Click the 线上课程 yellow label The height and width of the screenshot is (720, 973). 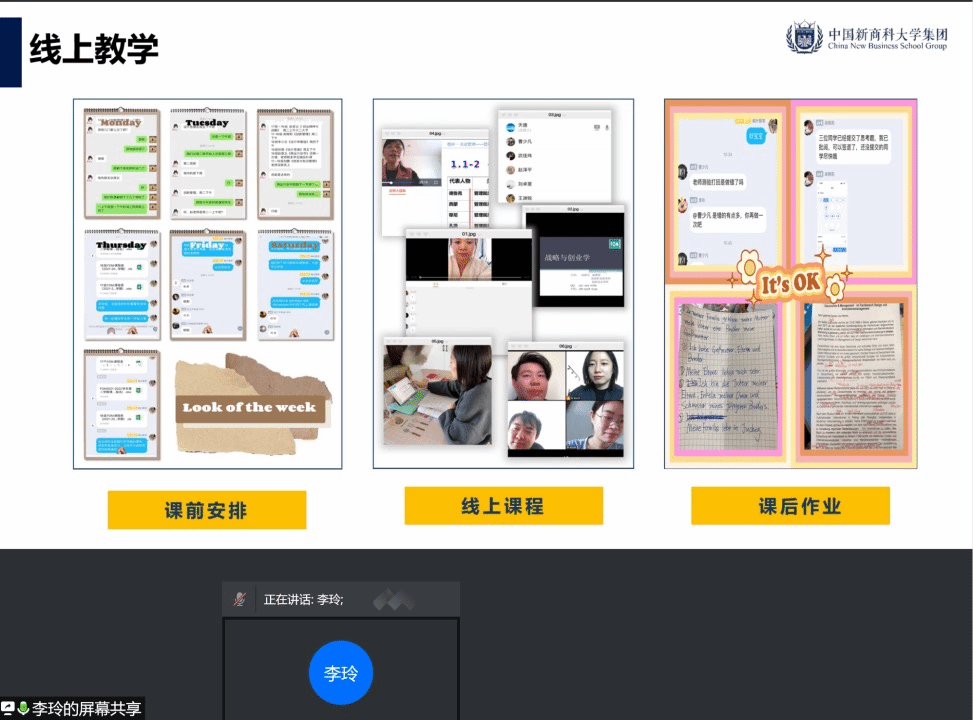coord(503,506)
